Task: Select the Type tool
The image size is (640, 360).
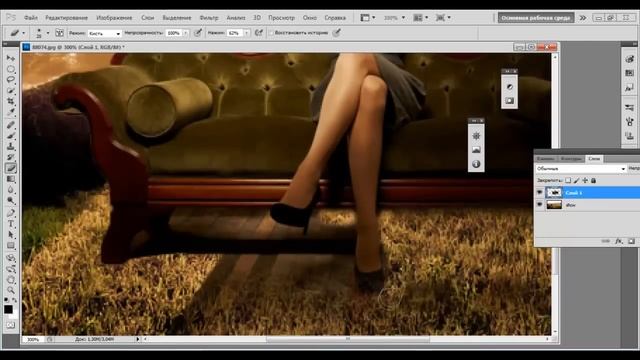Action: pyautogui.click(x=11, y=224)
